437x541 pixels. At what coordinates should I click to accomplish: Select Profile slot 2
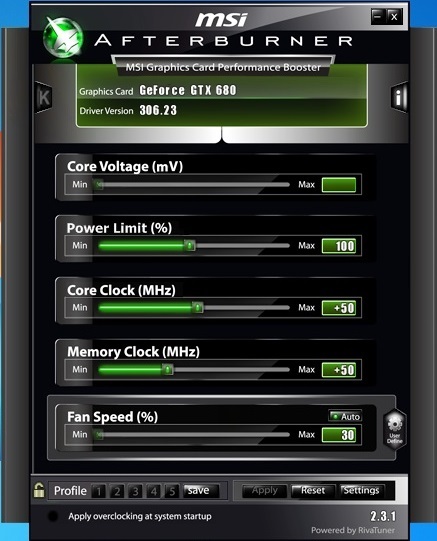(117, 491)
